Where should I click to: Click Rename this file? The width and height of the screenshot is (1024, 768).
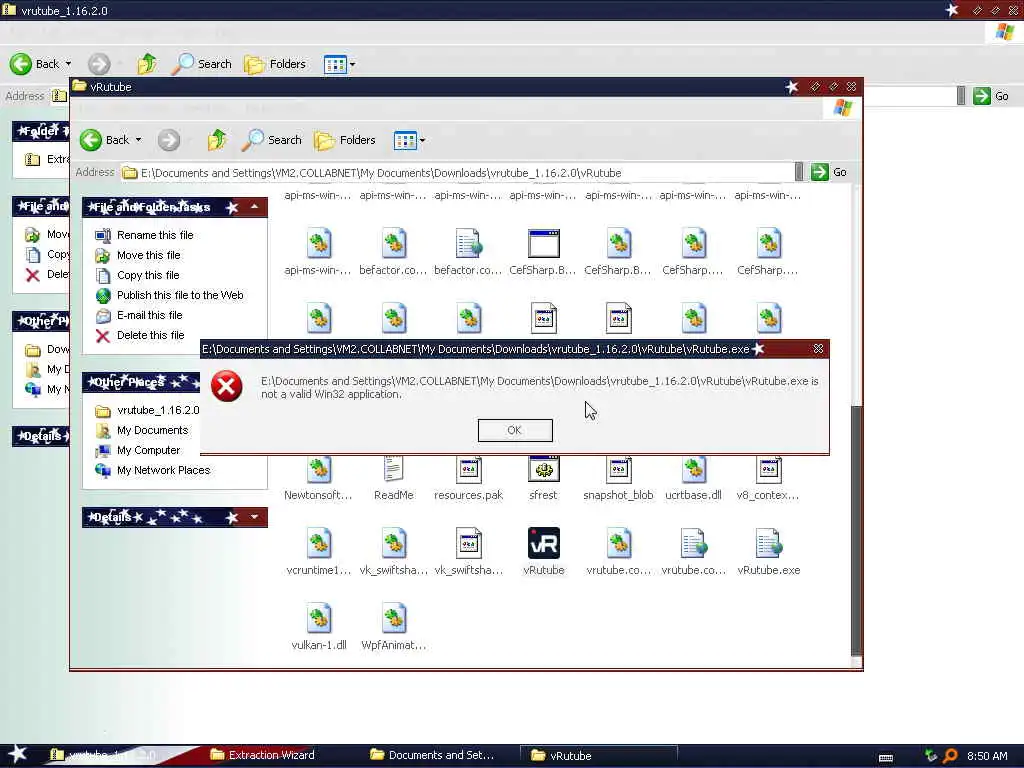[x=144, y=235]
